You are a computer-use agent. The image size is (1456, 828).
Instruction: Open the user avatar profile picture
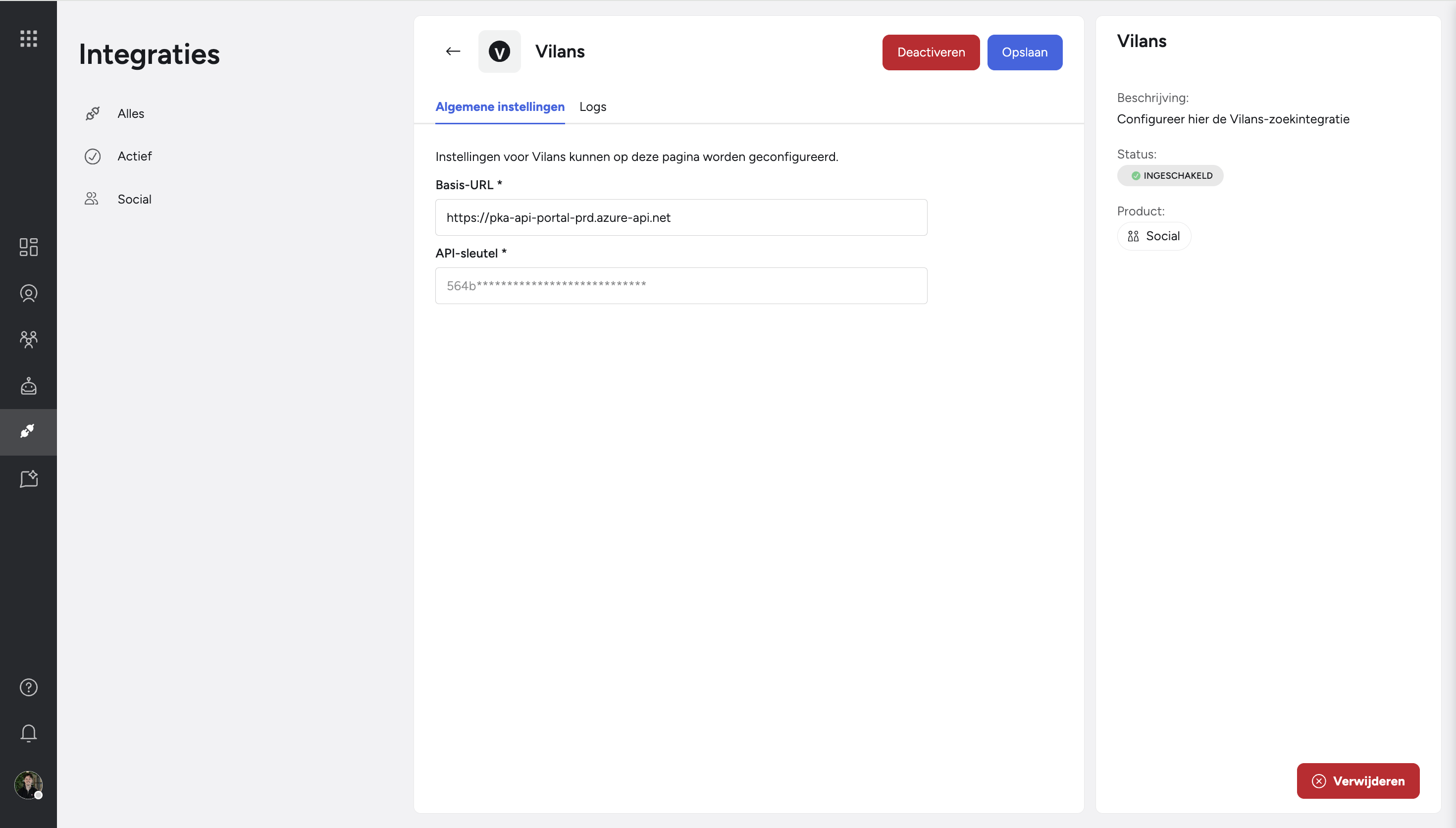click(28, 785)
